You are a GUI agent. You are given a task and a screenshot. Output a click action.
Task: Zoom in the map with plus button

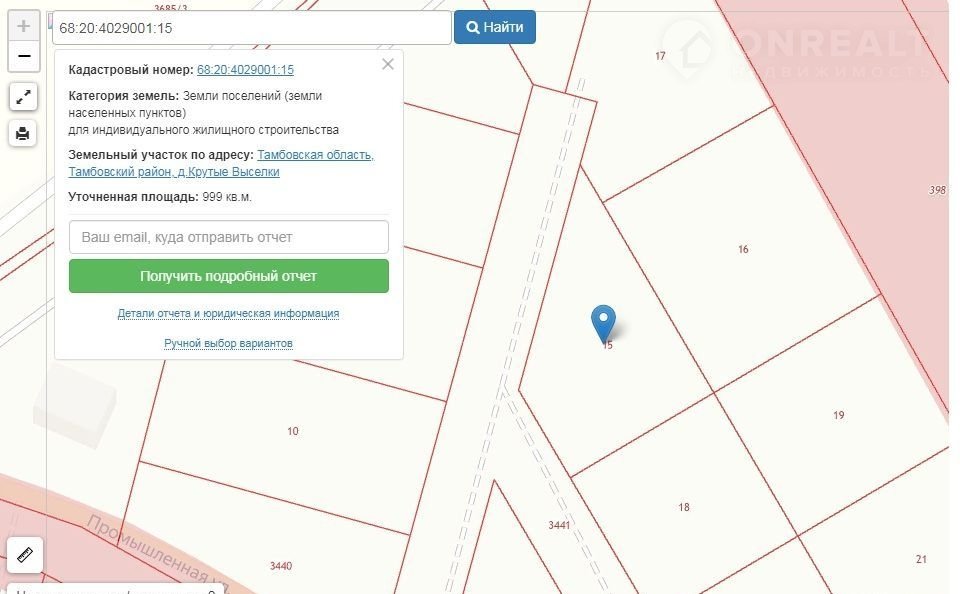coord(24,26)
